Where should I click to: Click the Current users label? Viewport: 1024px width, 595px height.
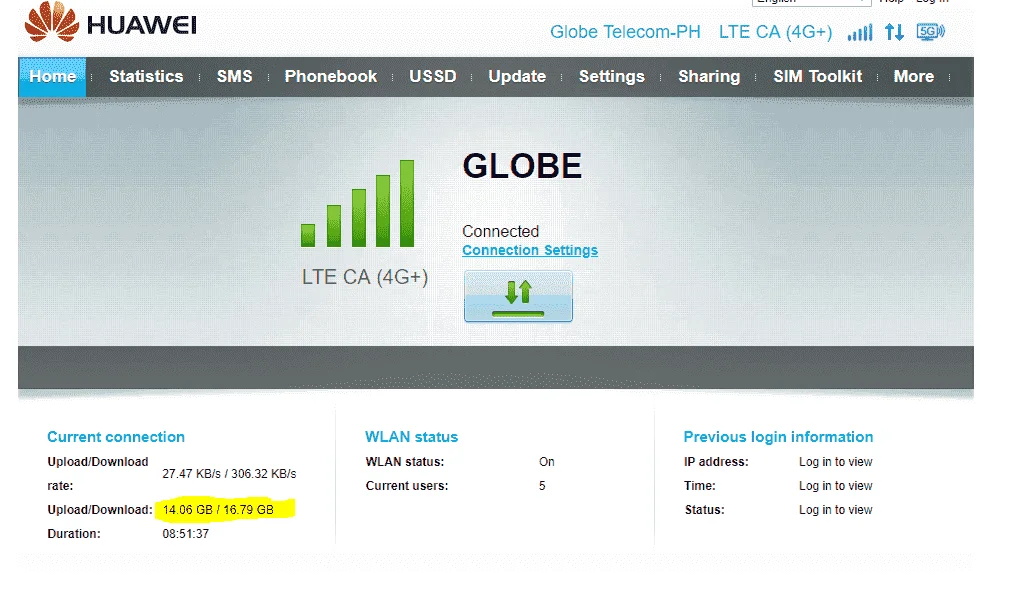(407, 486)
